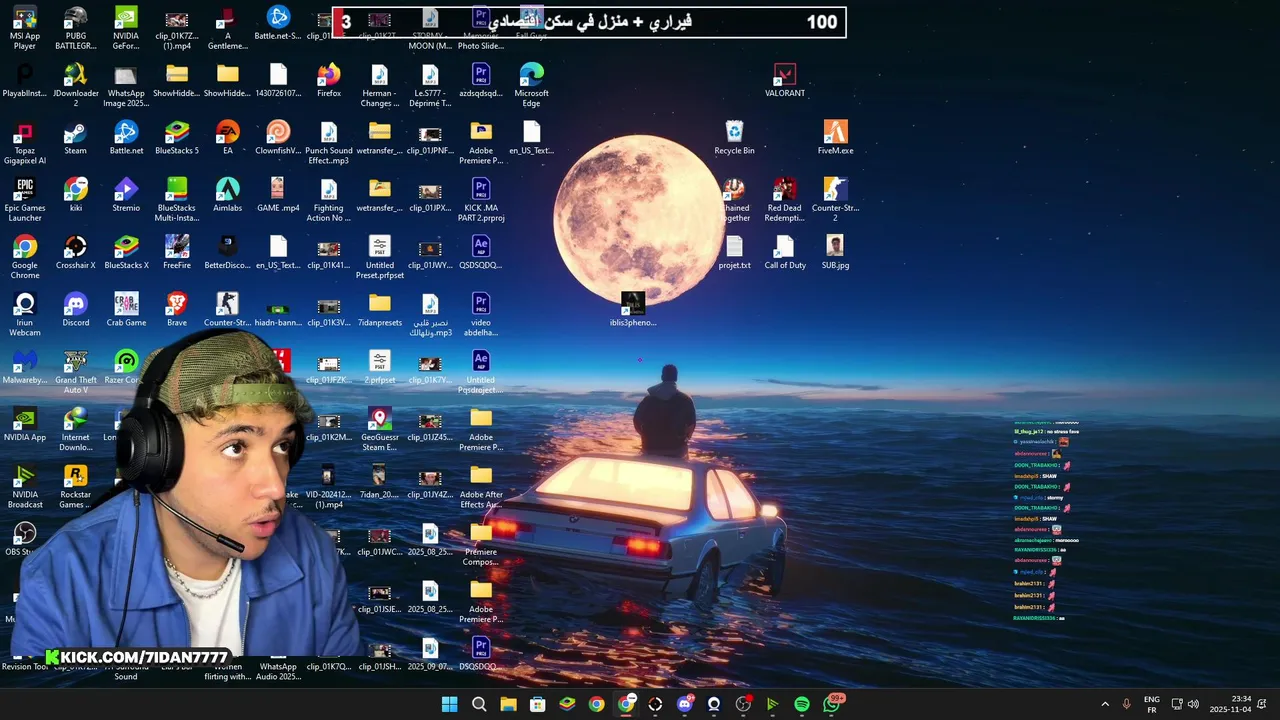Open the Windows Start menu

pyautogui.click(x=450, y=704)
